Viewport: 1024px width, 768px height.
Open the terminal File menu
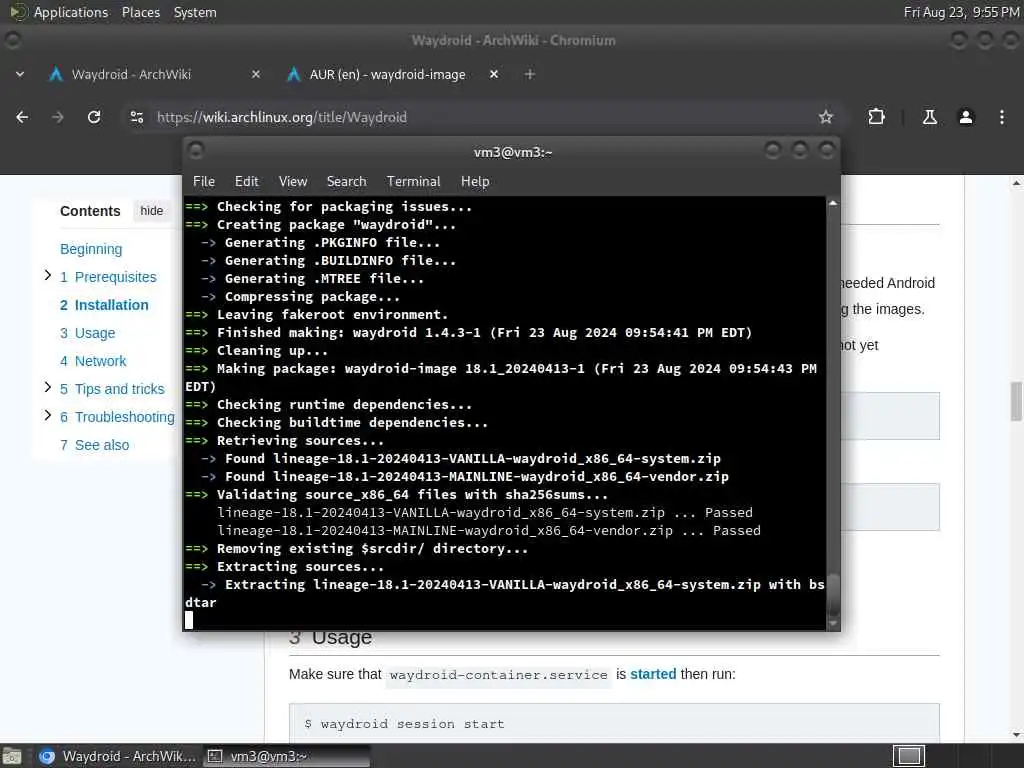click(x=204, y=182)
